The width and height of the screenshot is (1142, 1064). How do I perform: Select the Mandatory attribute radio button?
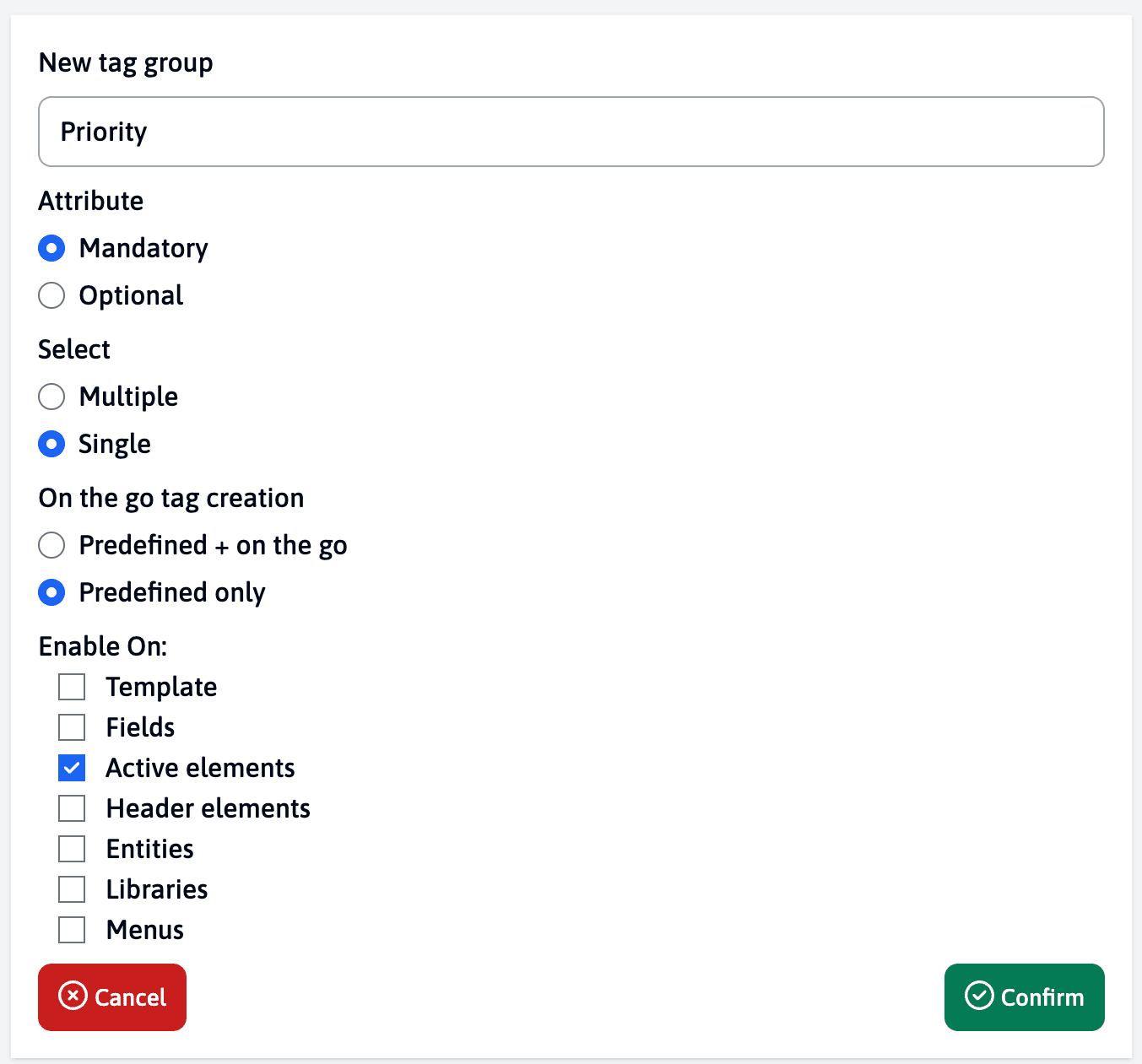click(51, 248)
